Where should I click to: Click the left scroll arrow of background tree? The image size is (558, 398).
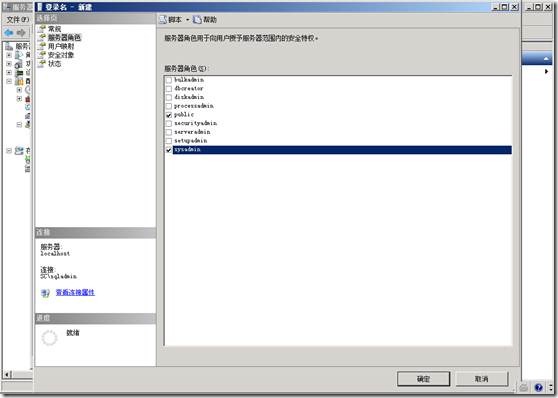coord(7,375)
